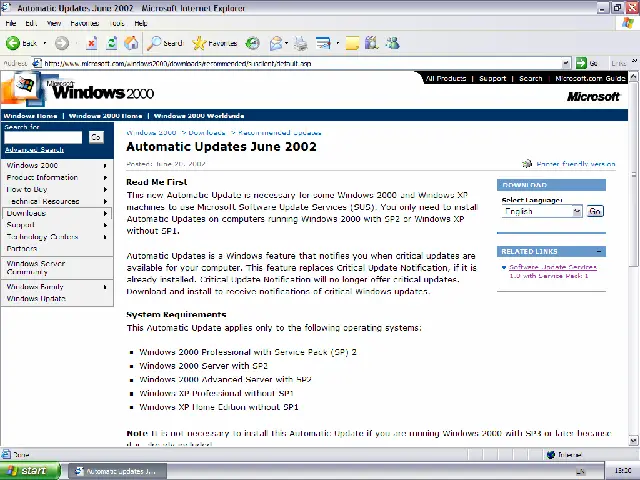
Task: Click in the Search for input field
Action: click(43, 138)
